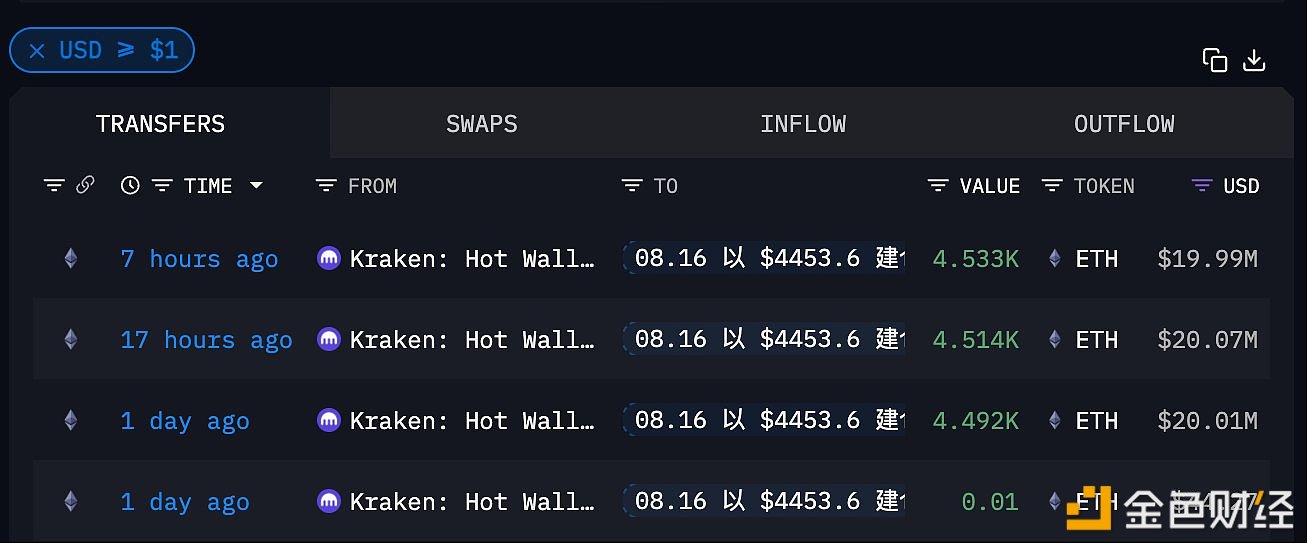1308x544 pixels.
Task: Click the ETH token icon in second row
Action: [1054, 340]
